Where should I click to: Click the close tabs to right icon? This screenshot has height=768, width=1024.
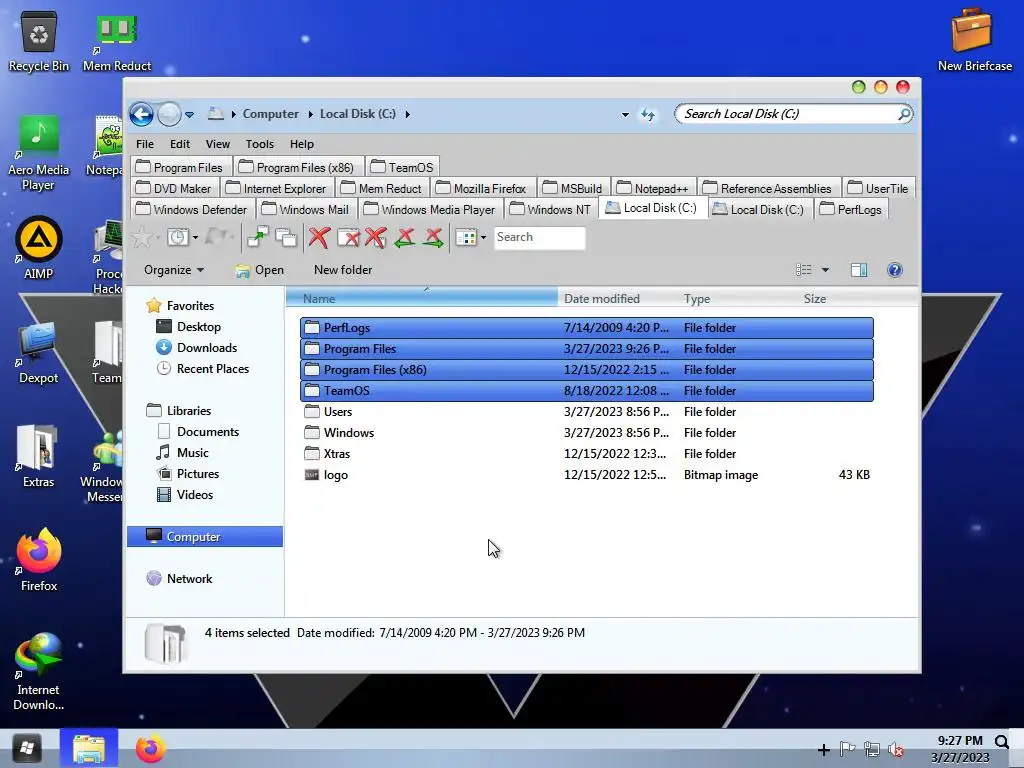(432, 237)
